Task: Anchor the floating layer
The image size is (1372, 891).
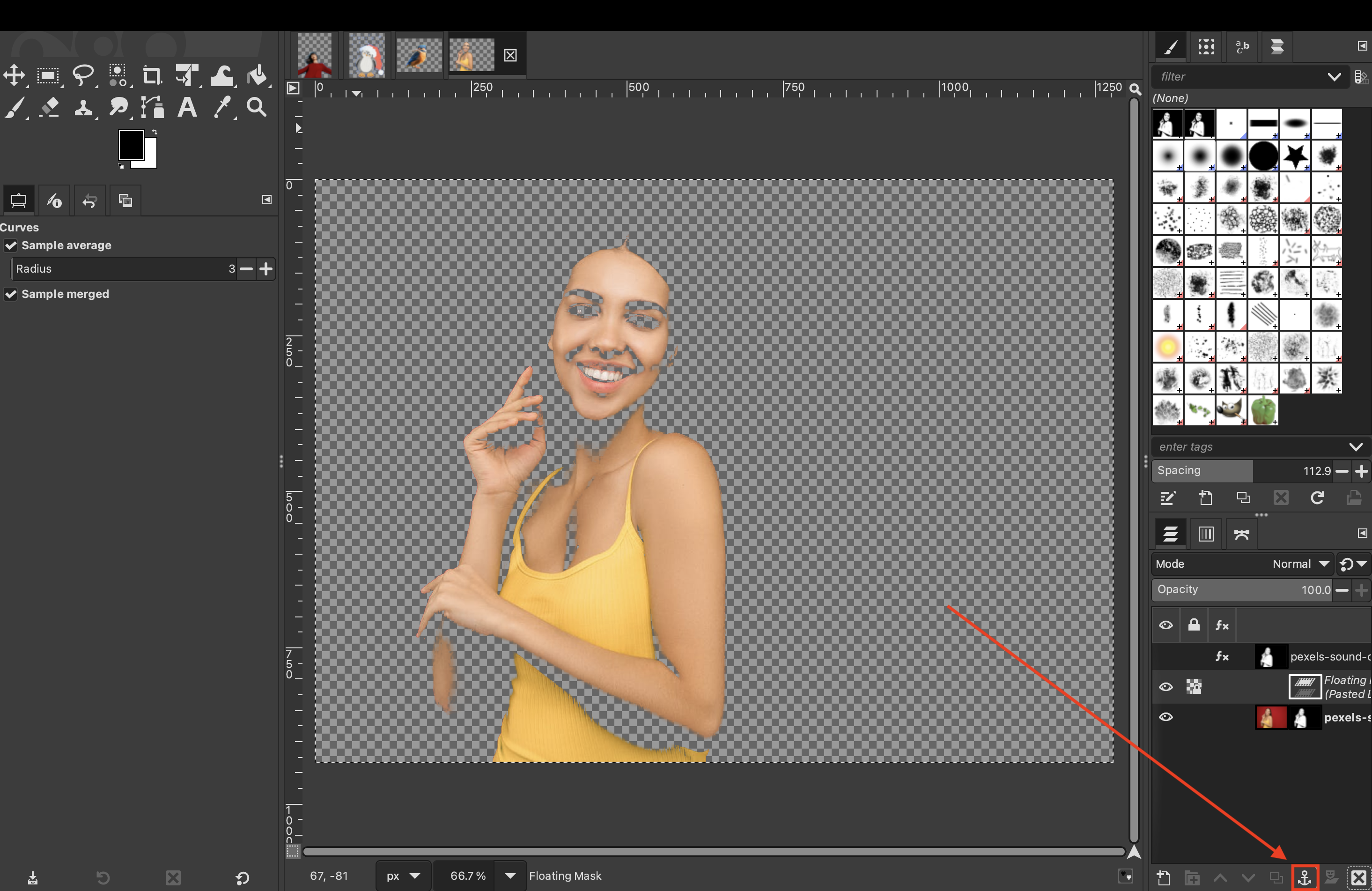Action: (x=1305, y=877)
